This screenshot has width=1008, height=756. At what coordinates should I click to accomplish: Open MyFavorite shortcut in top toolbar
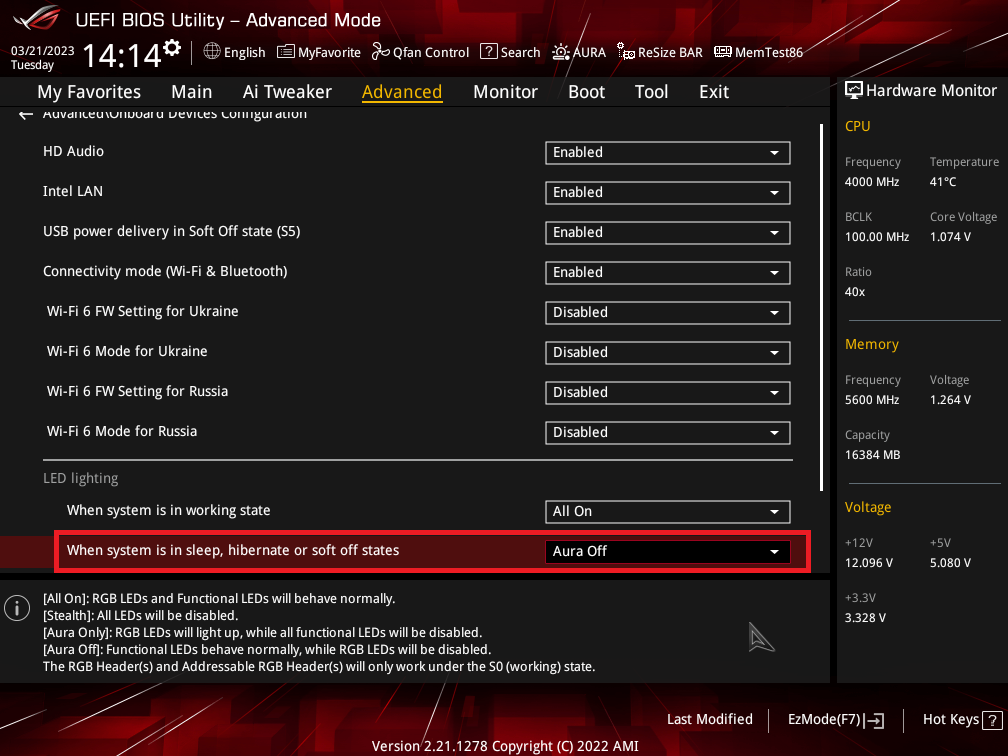tap(318, 52)
